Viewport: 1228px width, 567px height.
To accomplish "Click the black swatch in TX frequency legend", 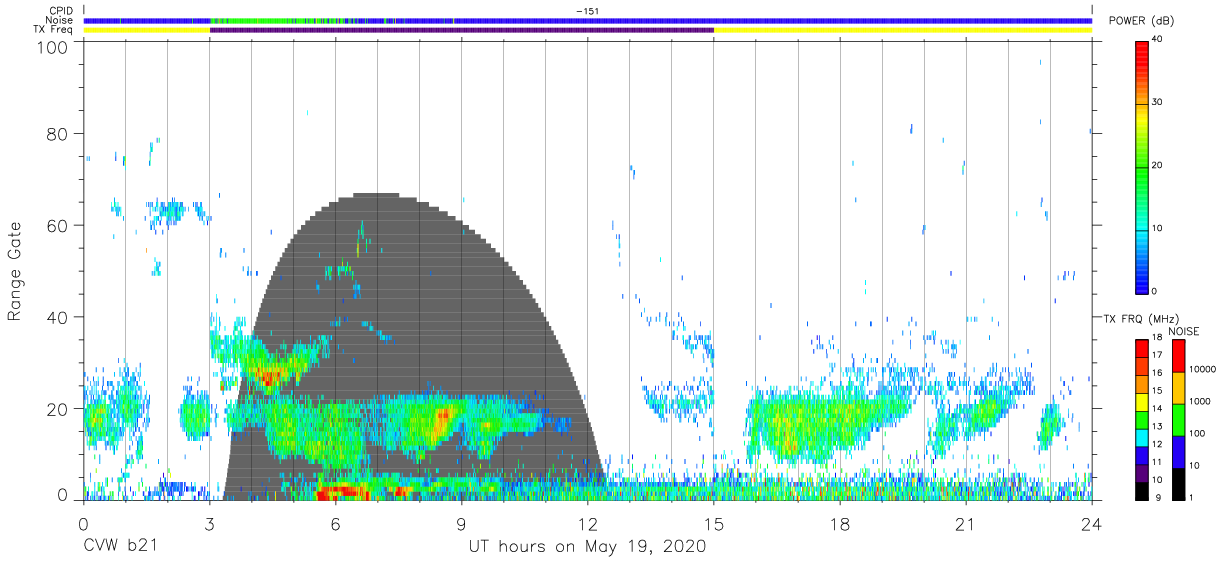I will pos(1141,489).
